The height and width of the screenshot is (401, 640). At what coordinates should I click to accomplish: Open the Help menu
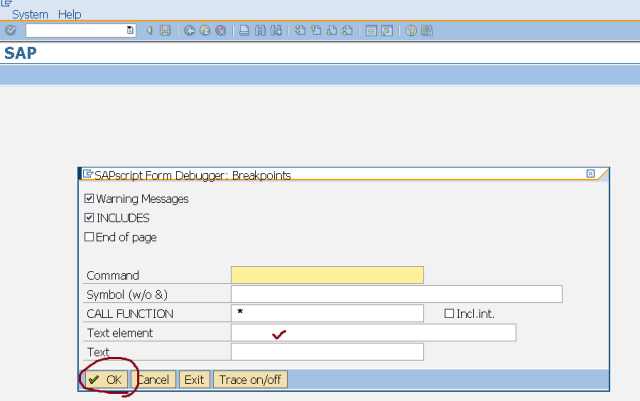[x=69, y=14]
